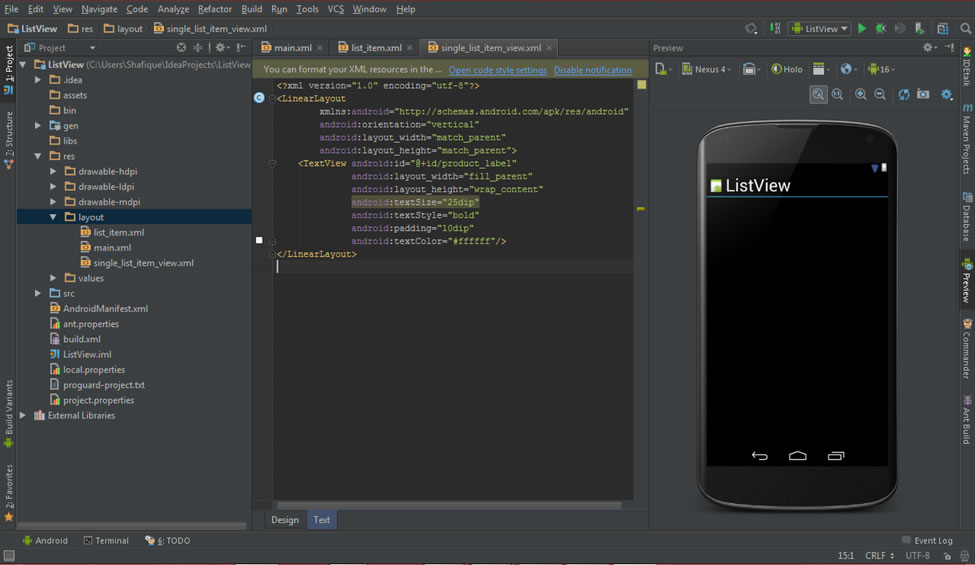
Task: Toggle the Maven Projects side panel
Action: [967, 139]
